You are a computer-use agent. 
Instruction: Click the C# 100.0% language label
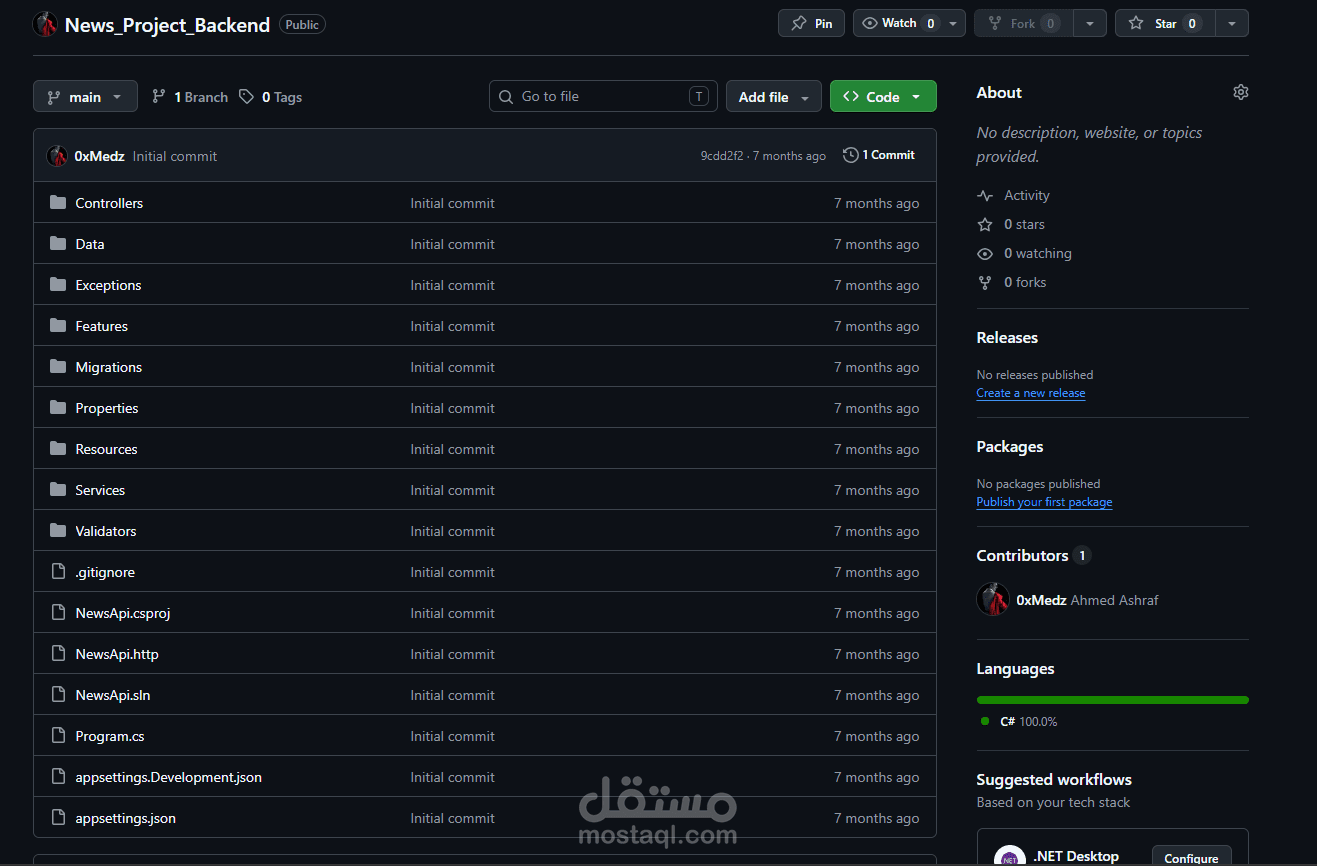click(1028, 722)
